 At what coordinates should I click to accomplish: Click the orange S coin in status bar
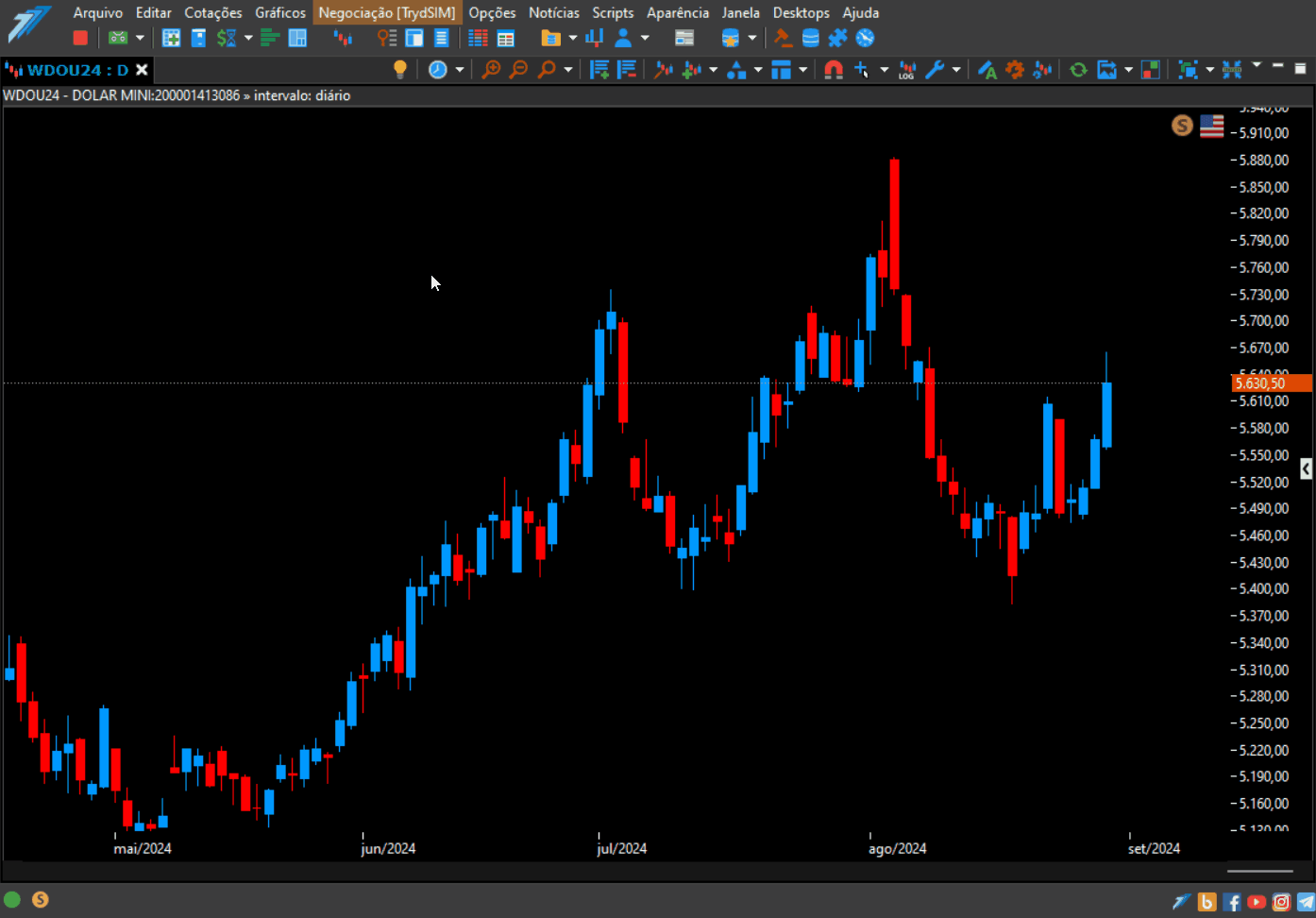point(40,900)
